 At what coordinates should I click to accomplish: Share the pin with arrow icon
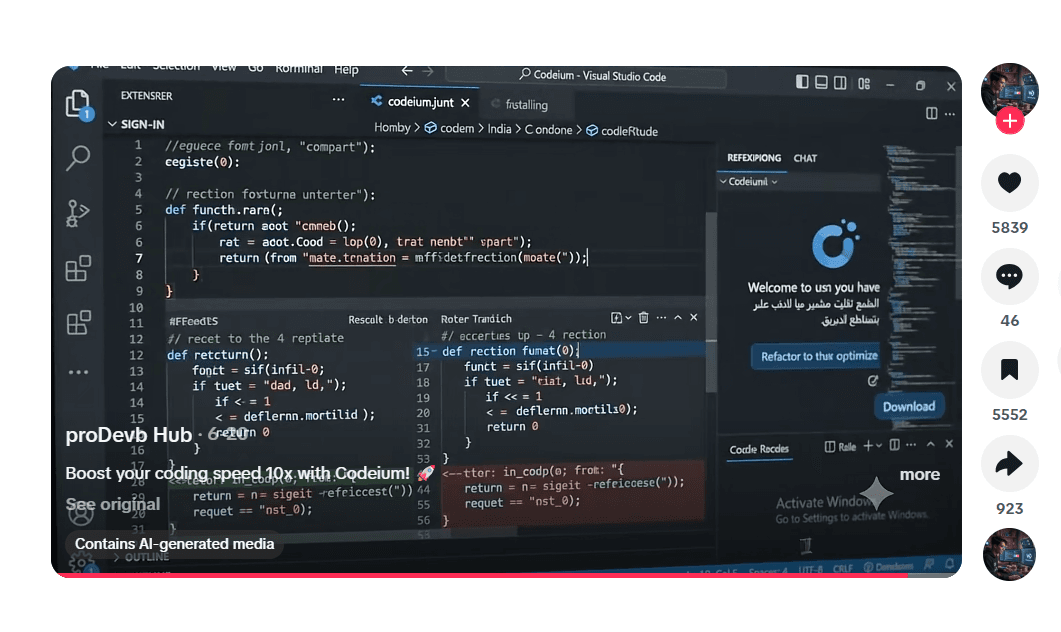tap(1010, 464)
